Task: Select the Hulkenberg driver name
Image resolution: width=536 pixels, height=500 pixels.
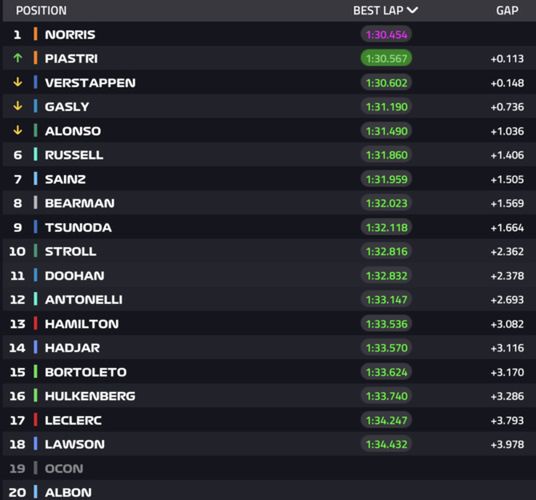Action: 90,396
